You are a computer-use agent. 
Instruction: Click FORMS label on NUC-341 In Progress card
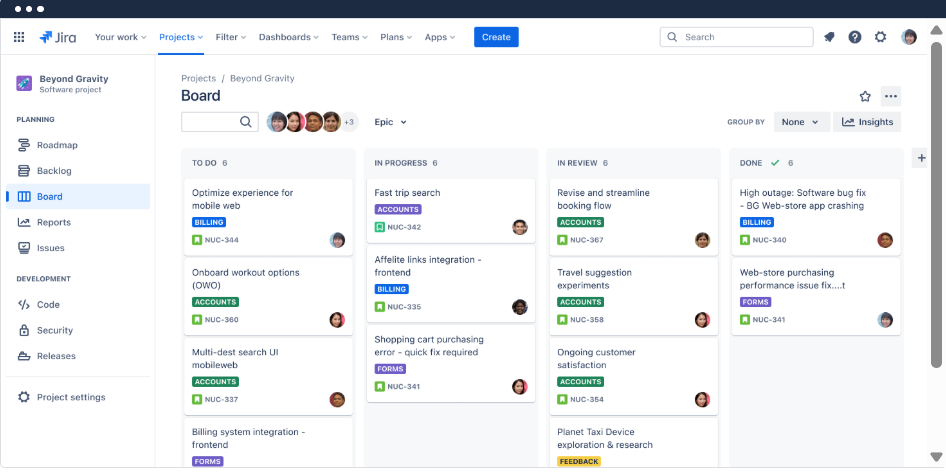(390, 369)
